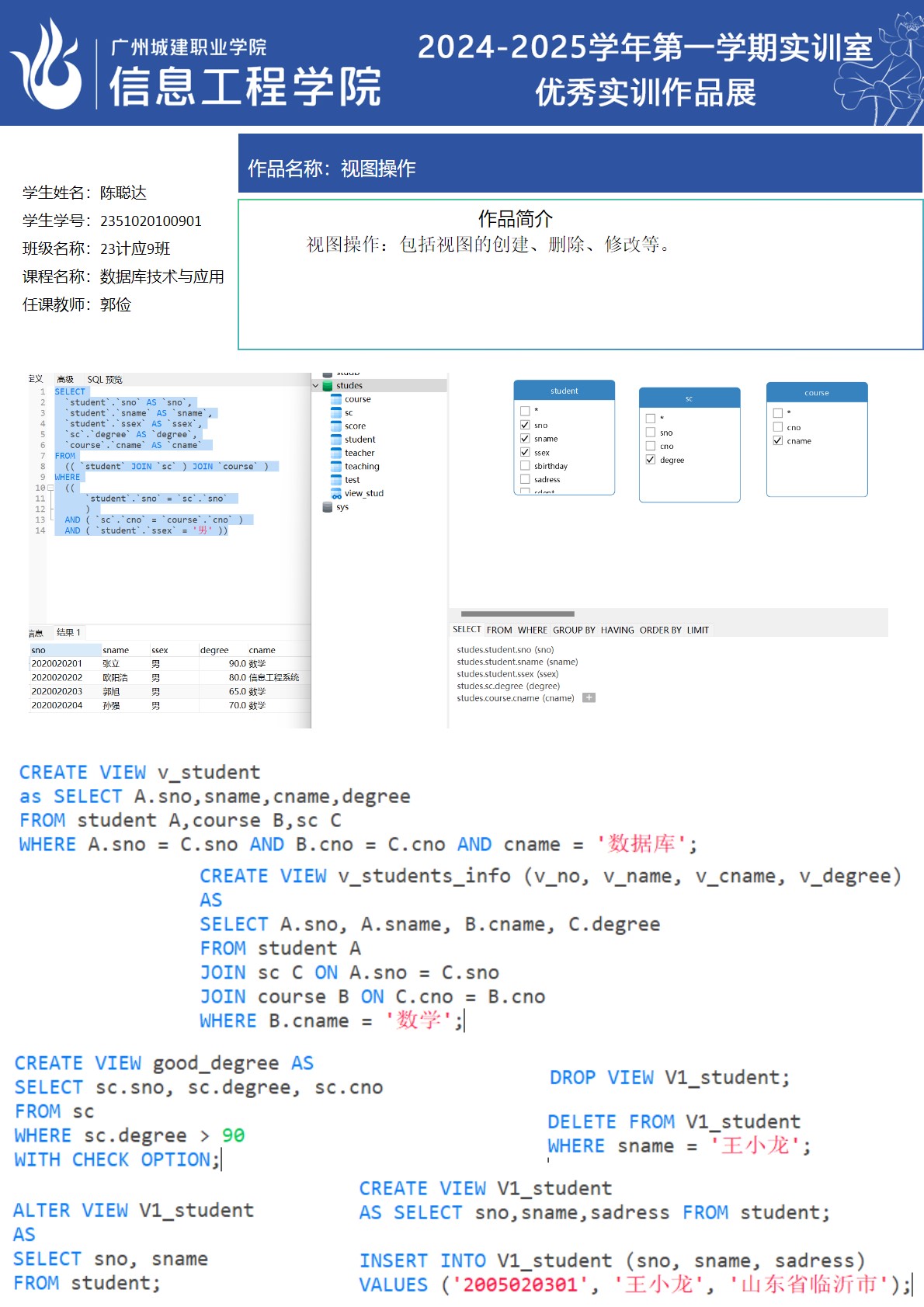This screenshot has height=1307, width=924.
Task: Uncheck degree in the sc table box
Action: tap(651, 460)
